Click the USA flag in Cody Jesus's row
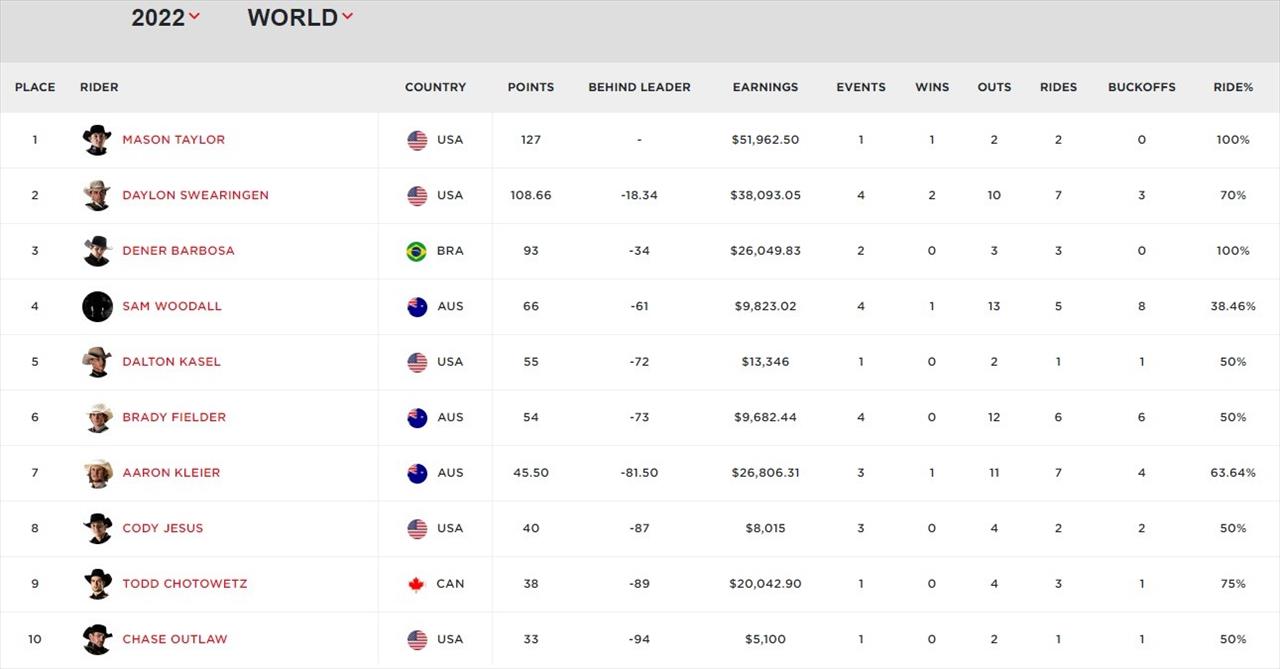 point(417,529)
